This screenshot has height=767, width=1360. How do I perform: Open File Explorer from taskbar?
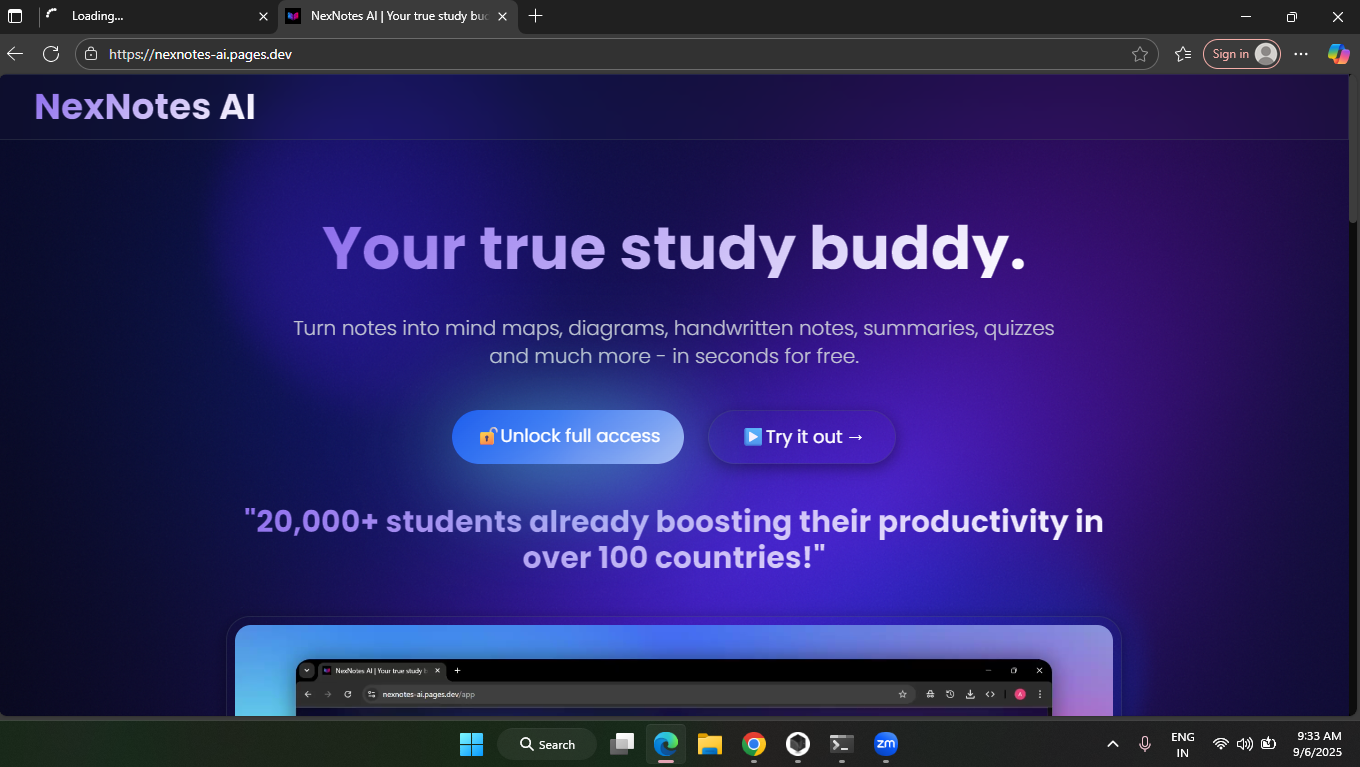(x=710, y=744)
